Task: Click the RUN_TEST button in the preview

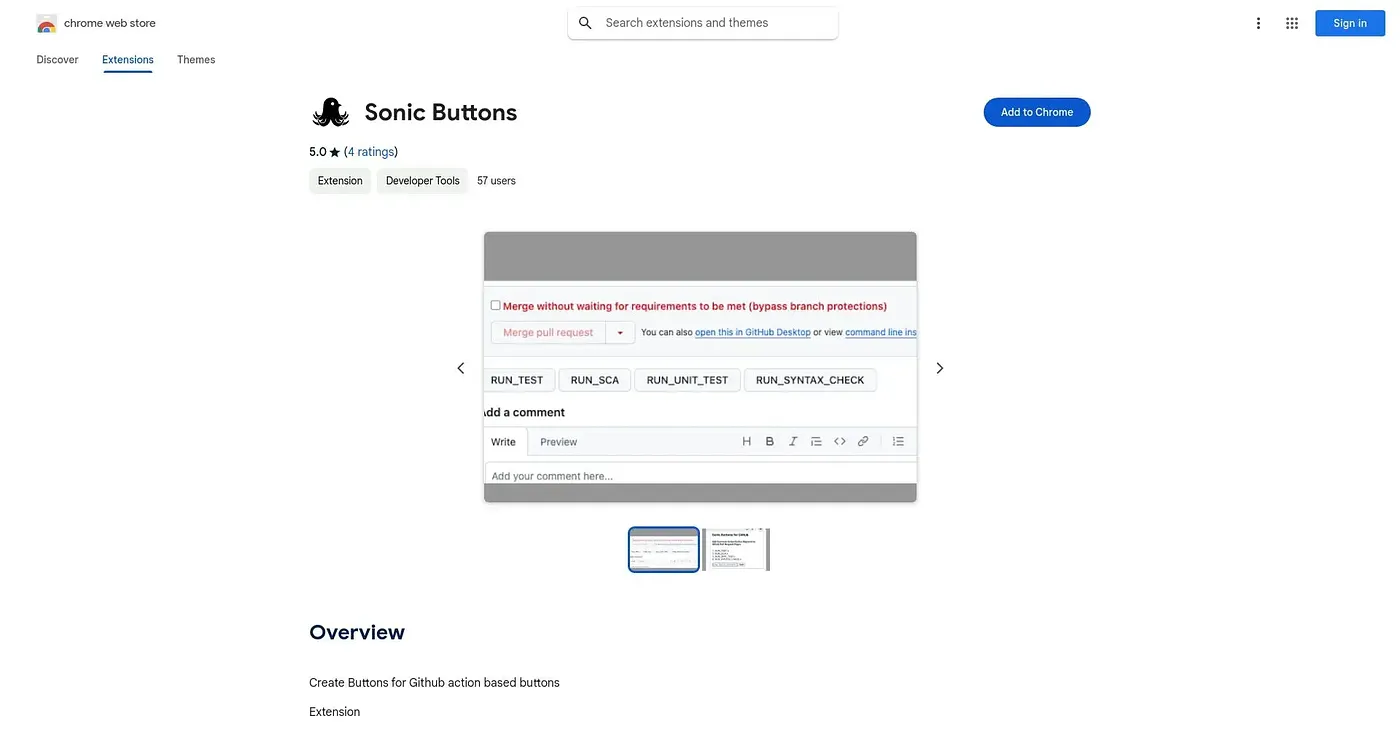Action: pyautogui.click(x=517, y=380)
